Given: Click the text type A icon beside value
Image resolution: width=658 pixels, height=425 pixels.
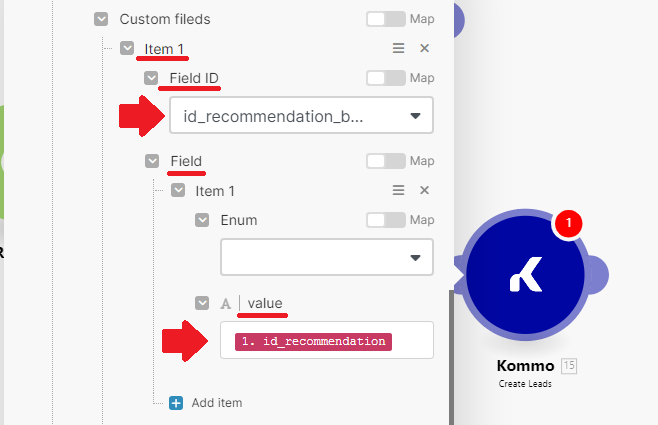Looking at the screenshot, I should click(x=226, y=304).
